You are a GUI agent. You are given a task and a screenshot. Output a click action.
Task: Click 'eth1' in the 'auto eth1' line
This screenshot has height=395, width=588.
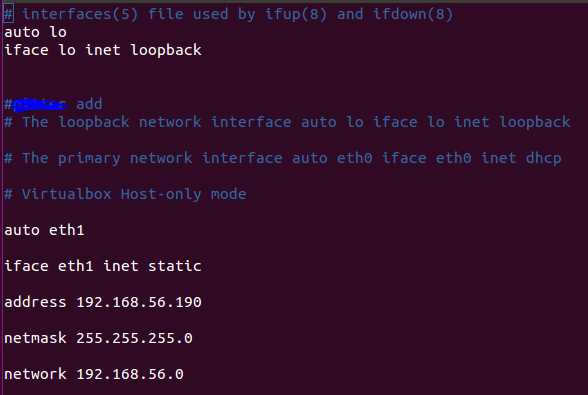click(x=67, y=230)
